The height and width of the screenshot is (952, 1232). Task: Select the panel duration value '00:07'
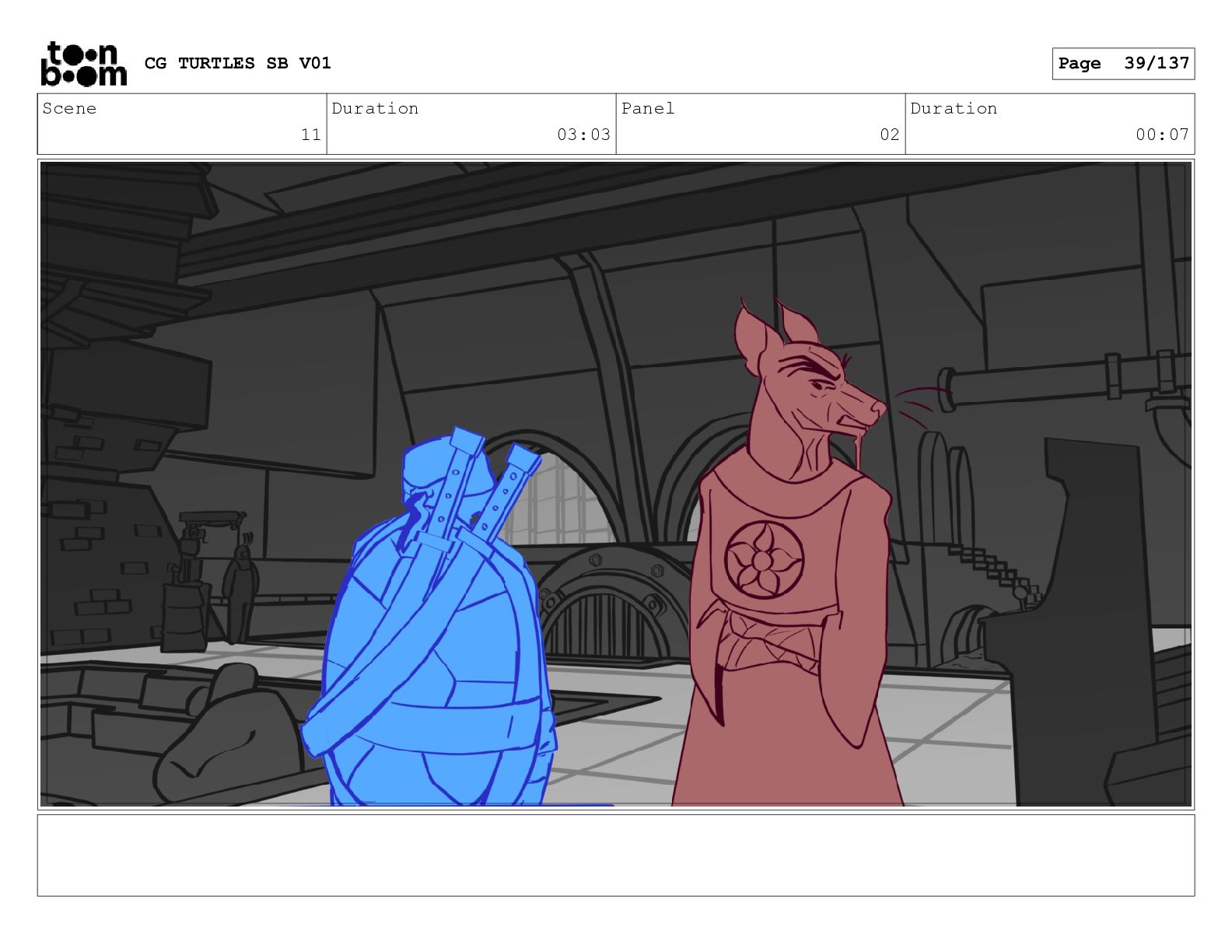click(1162, 135)
